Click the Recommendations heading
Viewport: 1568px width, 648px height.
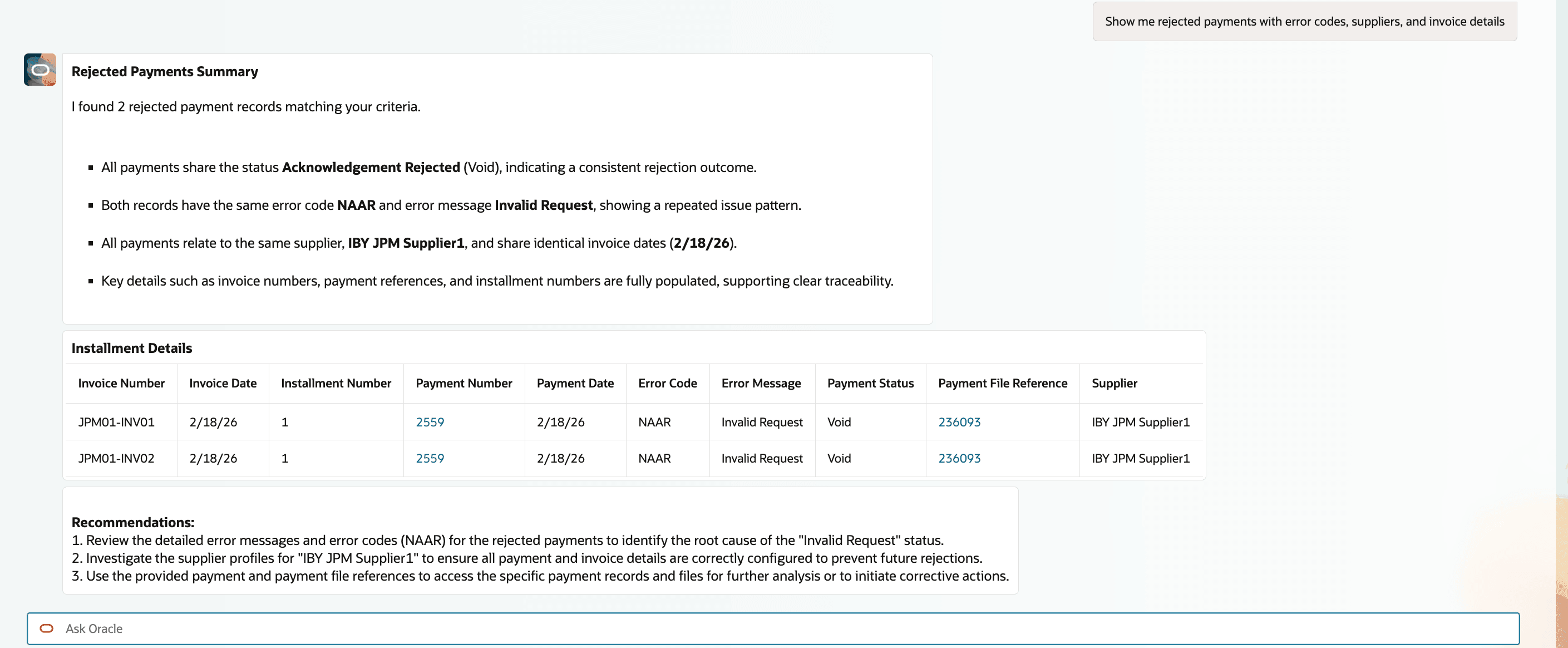tap(132, 522)
